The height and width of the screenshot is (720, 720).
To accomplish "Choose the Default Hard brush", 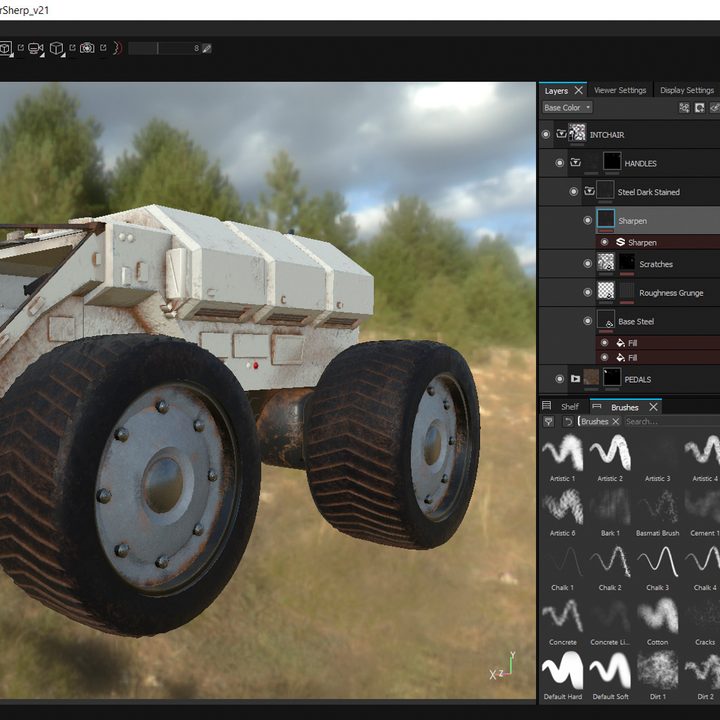I will (x=562, y=675).
